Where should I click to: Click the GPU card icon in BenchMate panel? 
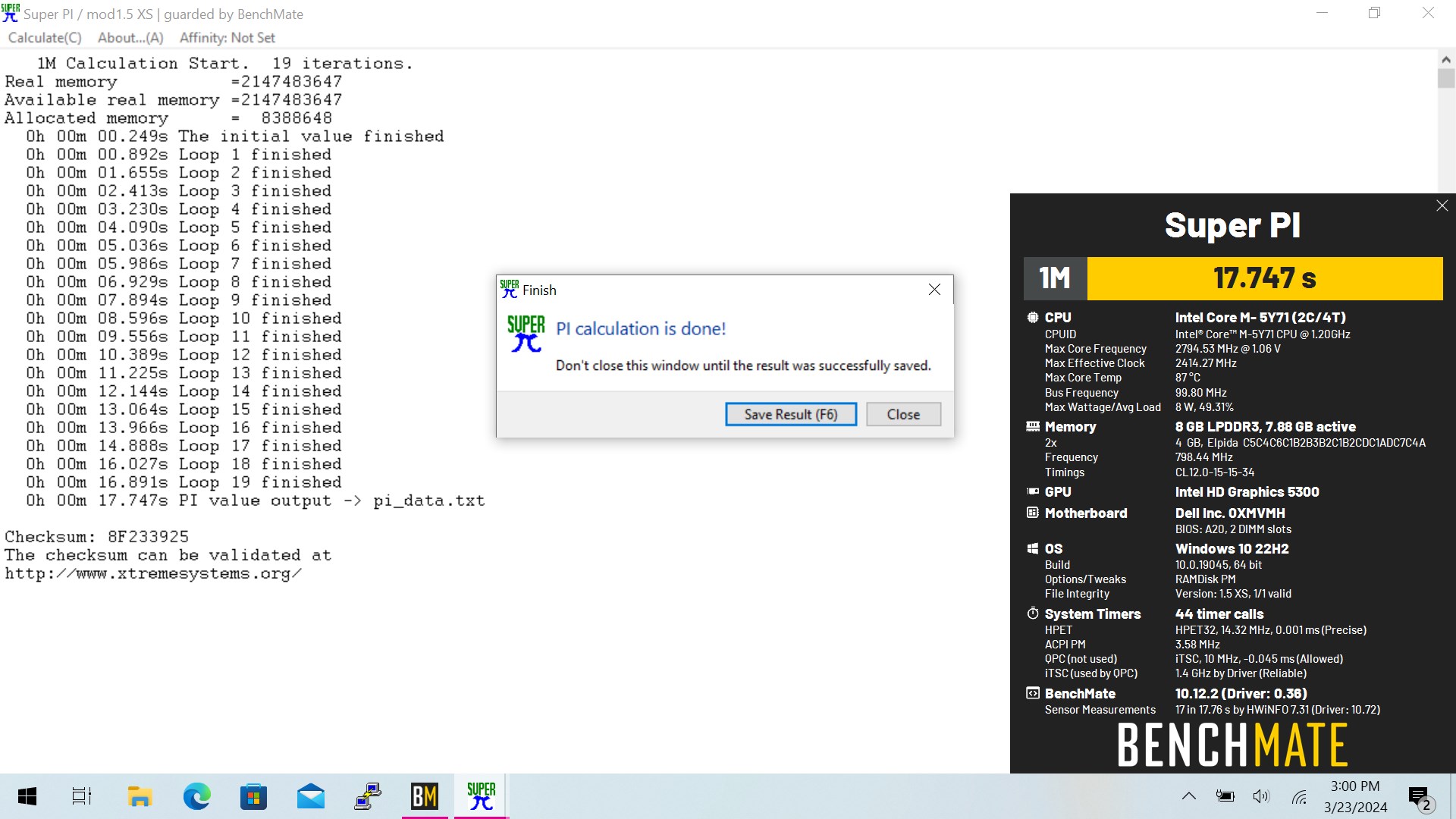point(1032,491)
